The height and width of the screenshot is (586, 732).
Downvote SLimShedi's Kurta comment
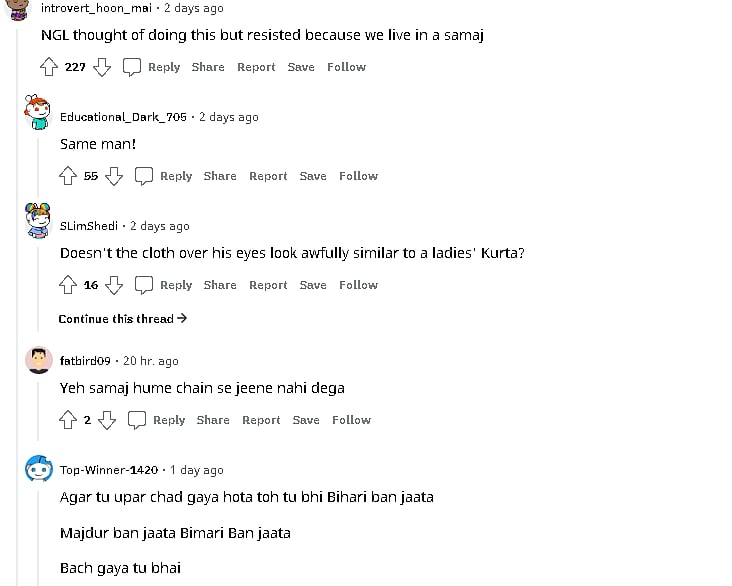point(114,285)
